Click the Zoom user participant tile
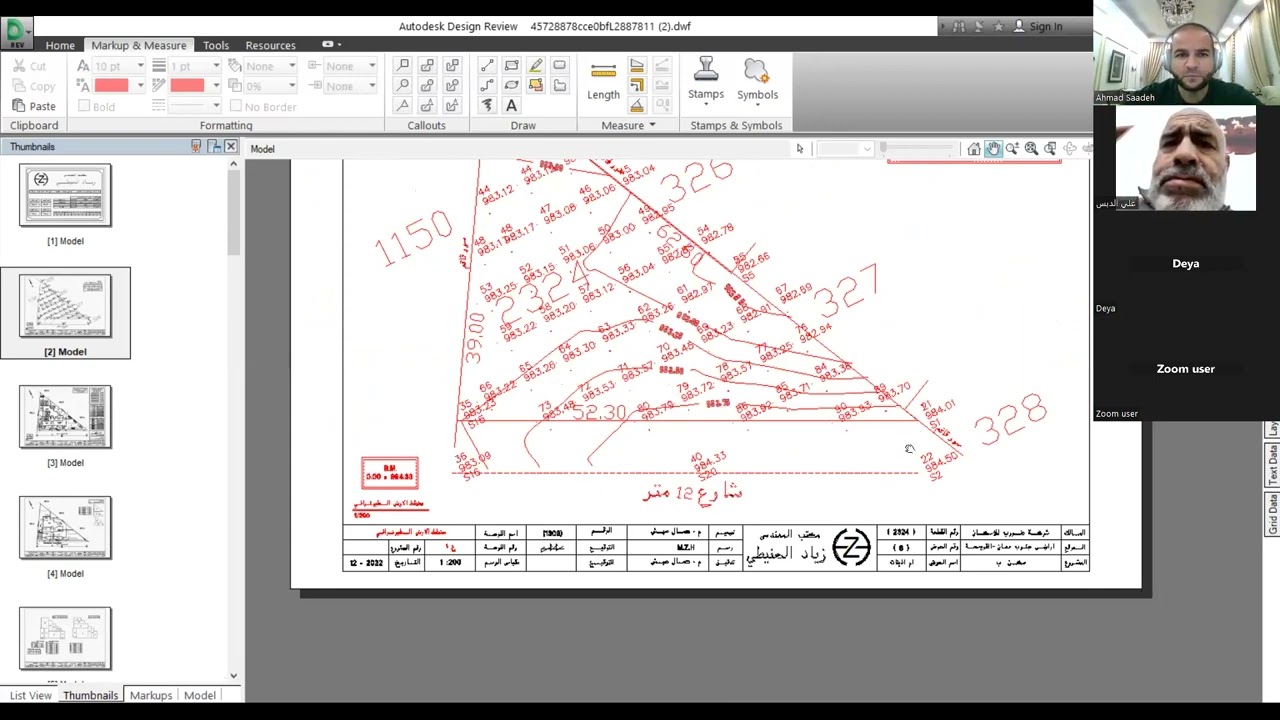Image resolution: width=1280 pixels, height=720 pixels. point(1186,369)
